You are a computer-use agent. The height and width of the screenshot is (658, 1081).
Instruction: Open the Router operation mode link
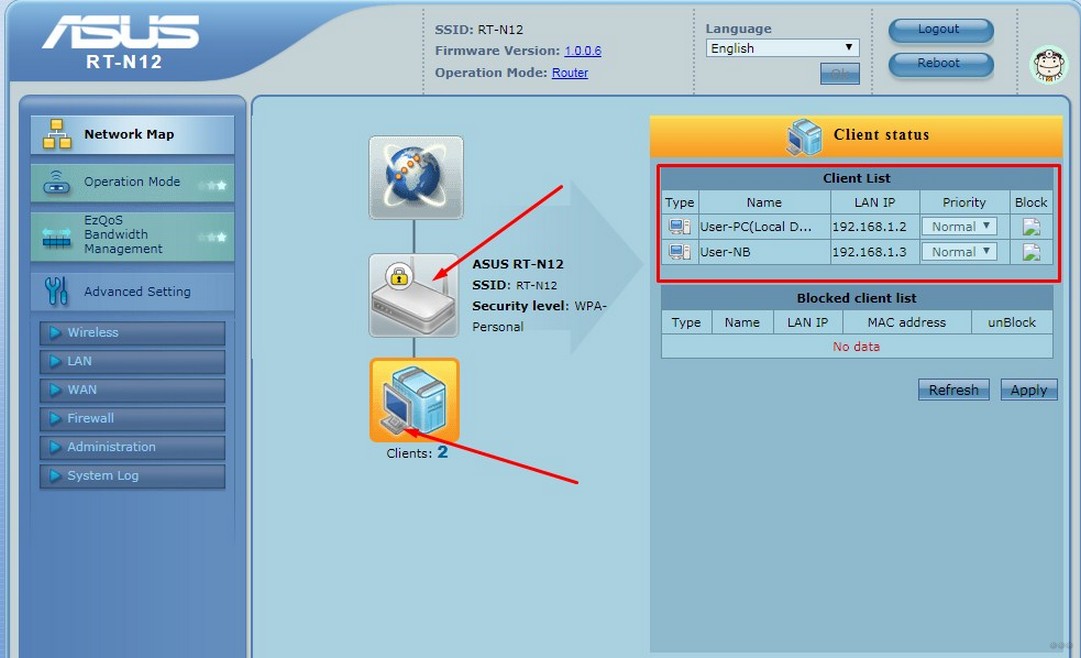point(569,72)
